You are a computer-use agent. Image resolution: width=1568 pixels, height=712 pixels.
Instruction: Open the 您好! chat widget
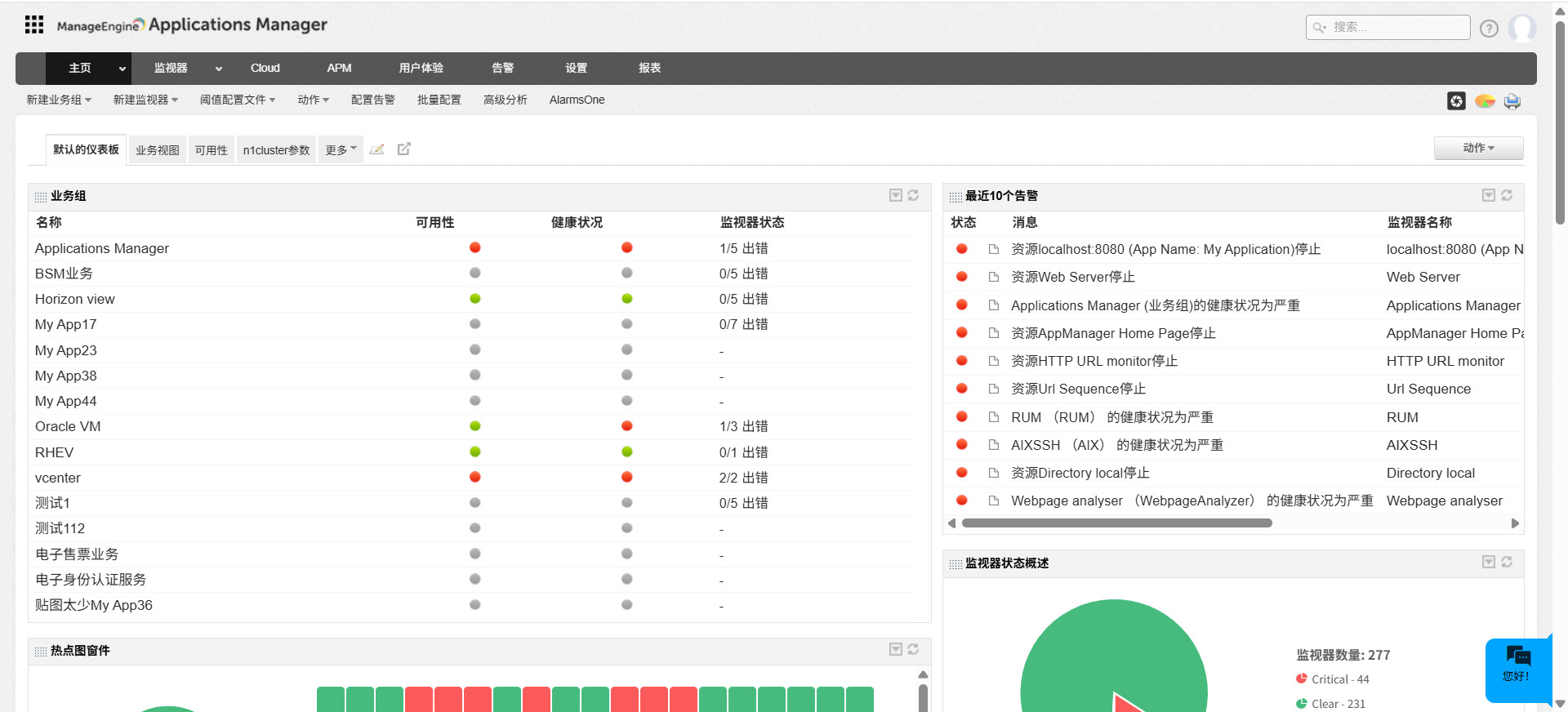1517,670
